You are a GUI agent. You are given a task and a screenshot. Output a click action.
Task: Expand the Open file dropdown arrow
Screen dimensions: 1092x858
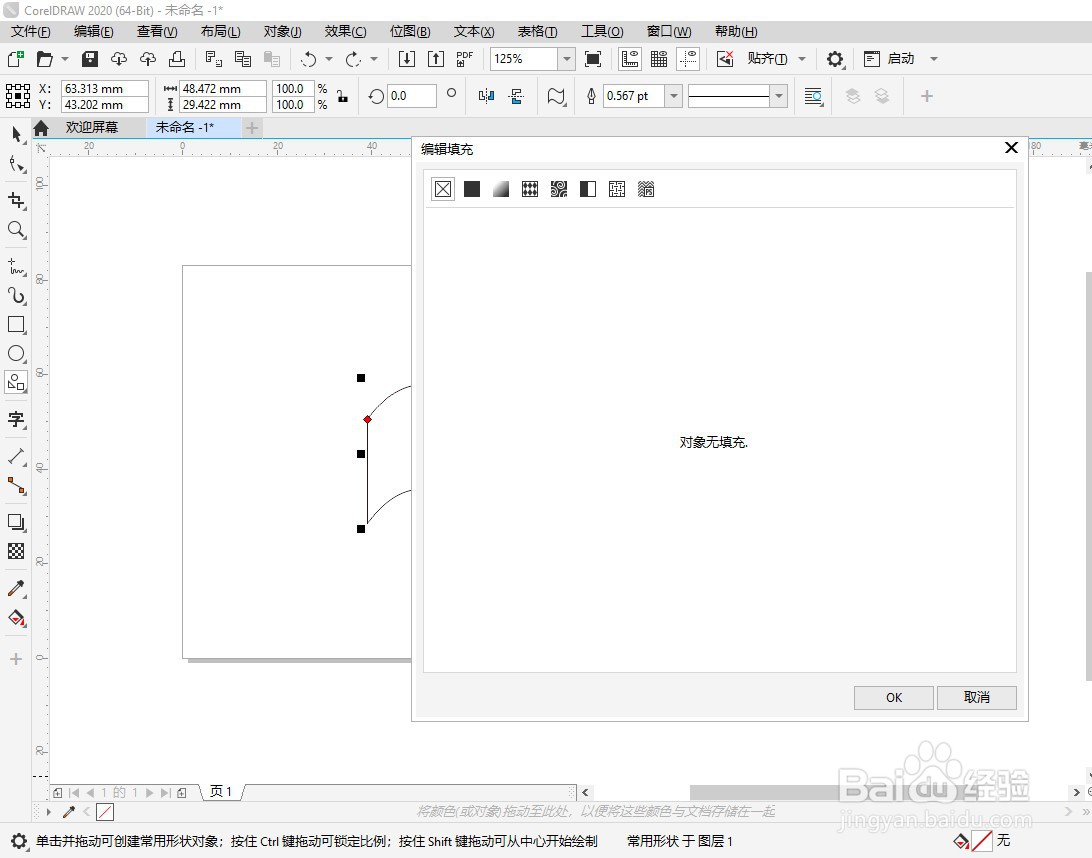pyautogui.click(x=65, y=59)
